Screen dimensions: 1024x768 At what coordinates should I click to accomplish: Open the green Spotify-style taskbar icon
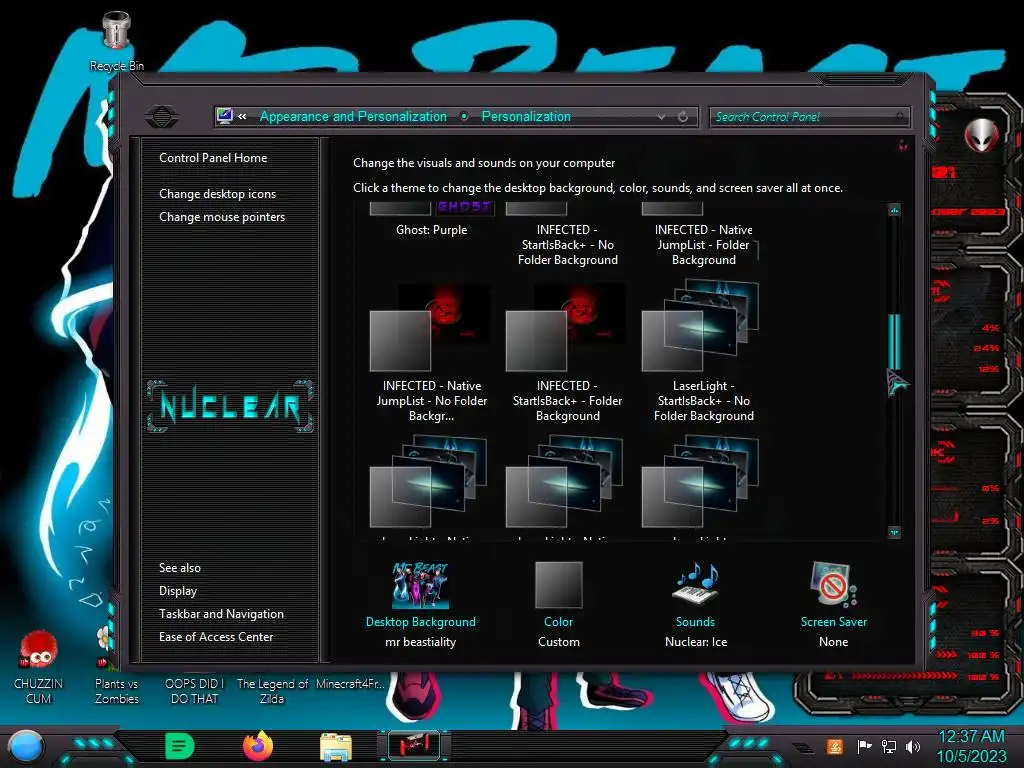pos(180,746)
